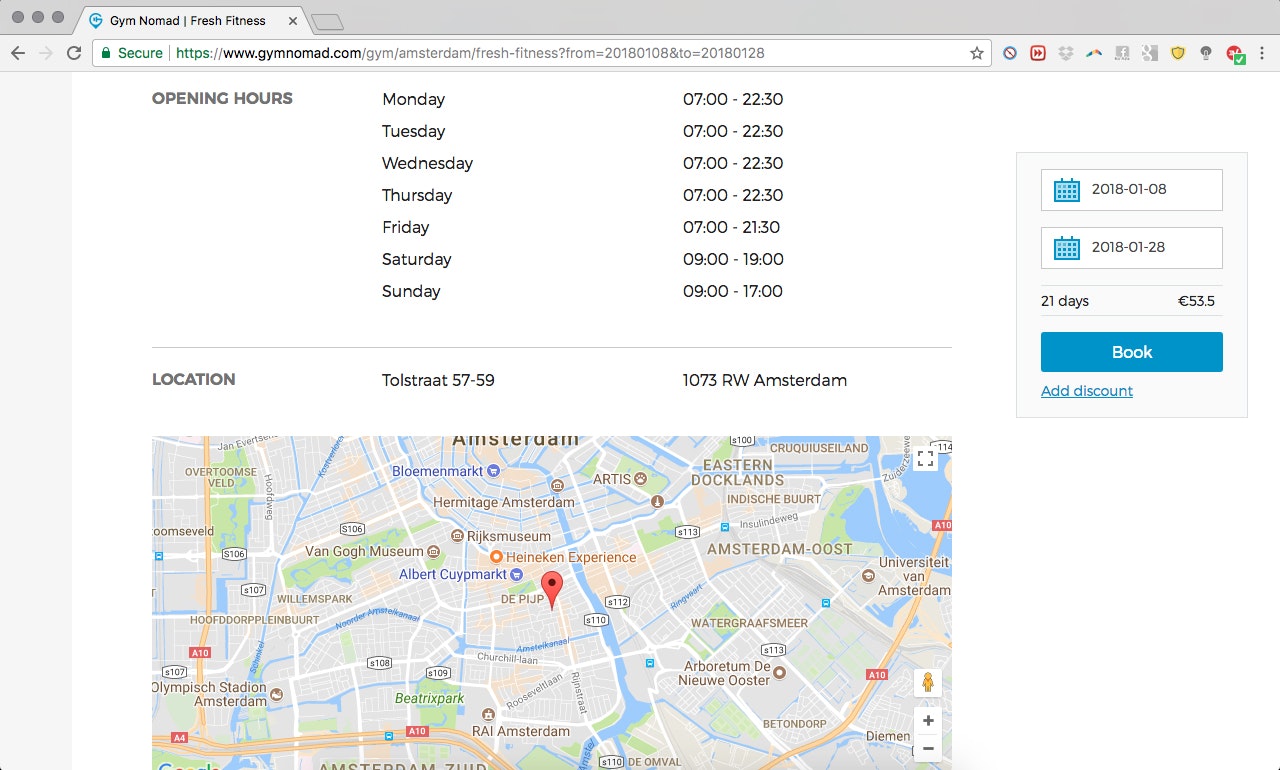Click the blue circle-slash blocker extension icon
This screenshot has width=1280, height=770.
click(1010, 53)
